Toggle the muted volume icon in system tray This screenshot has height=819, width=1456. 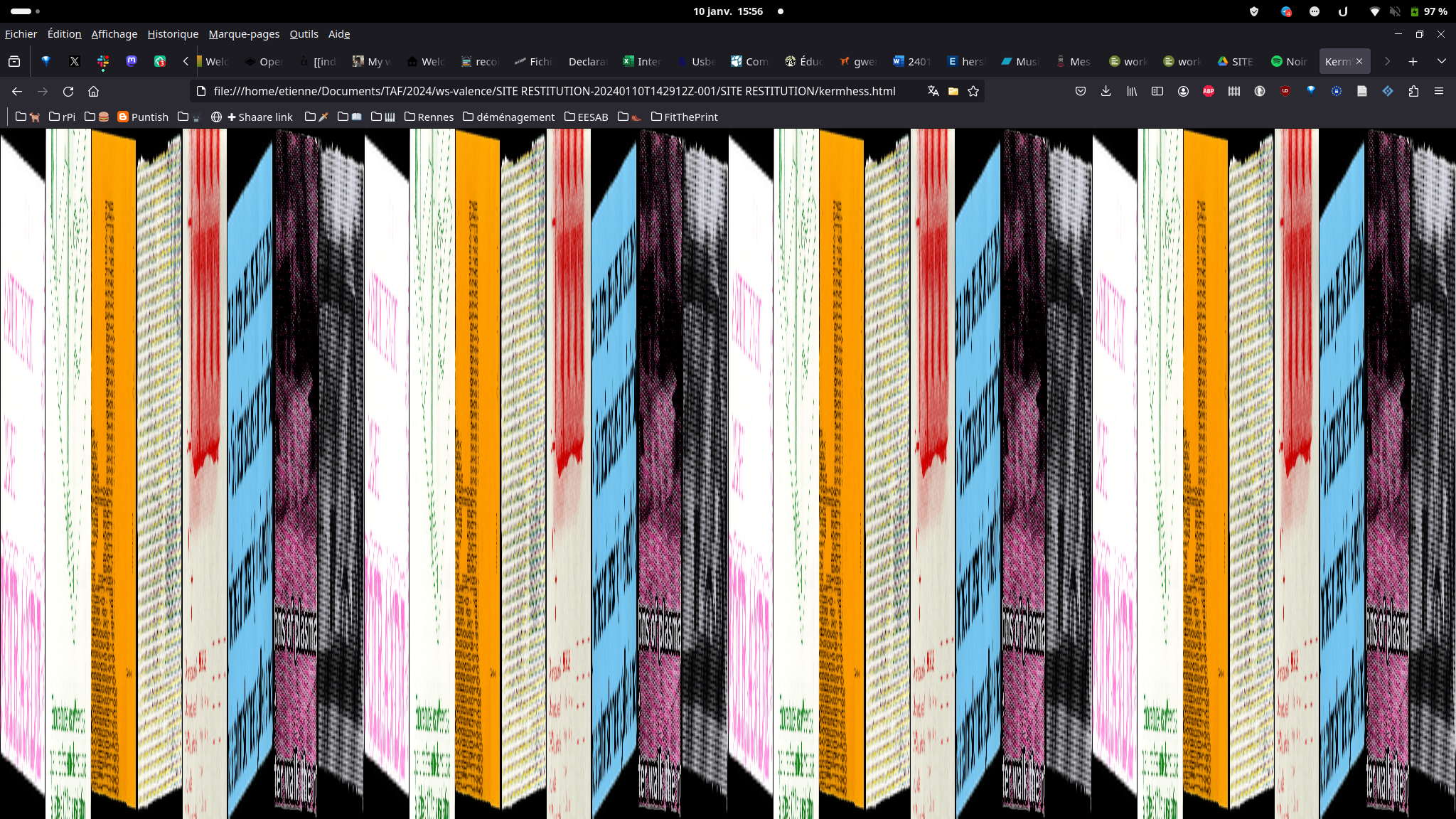pyautogui.click(x=1395, y=11)
